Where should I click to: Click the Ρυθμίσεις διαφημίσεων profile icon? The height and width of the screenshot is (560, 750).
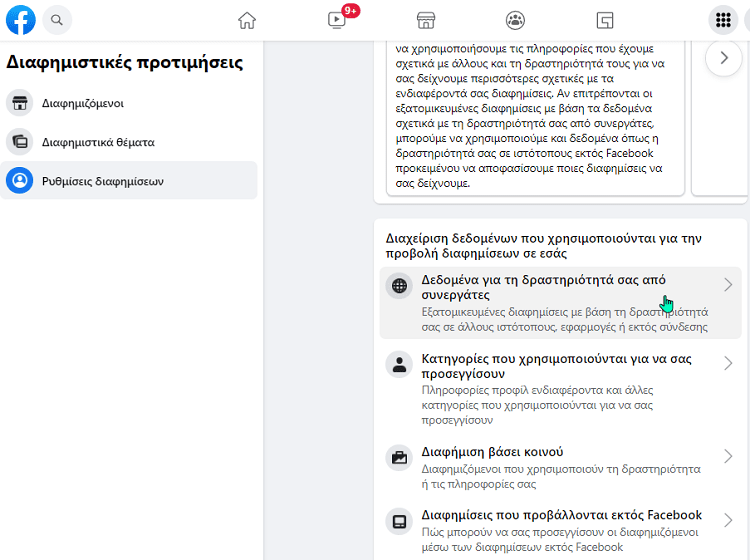pyautogui.click(x=20, y=180)
